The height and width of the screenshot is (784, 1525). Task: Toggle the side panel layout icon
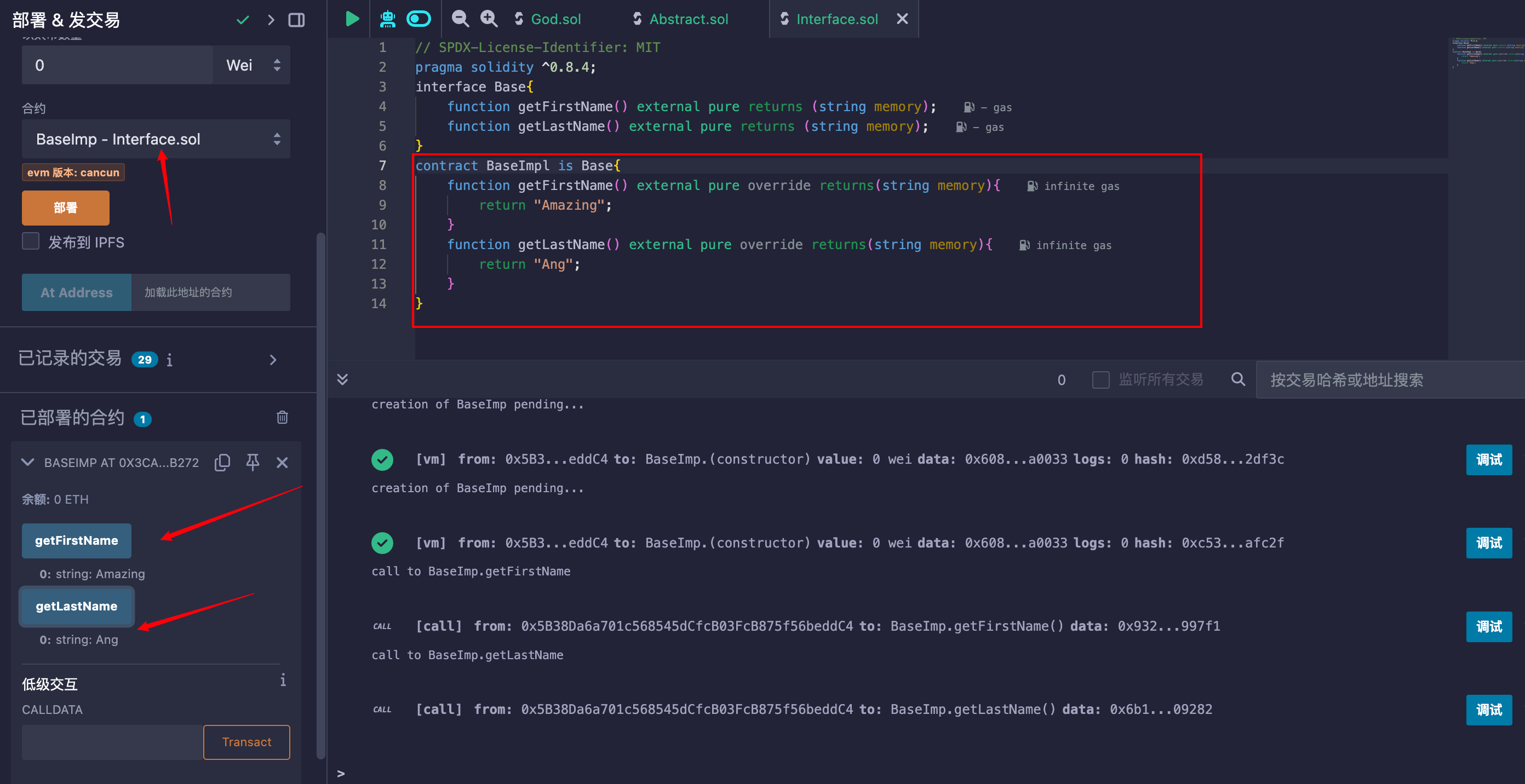click(296, 20)
